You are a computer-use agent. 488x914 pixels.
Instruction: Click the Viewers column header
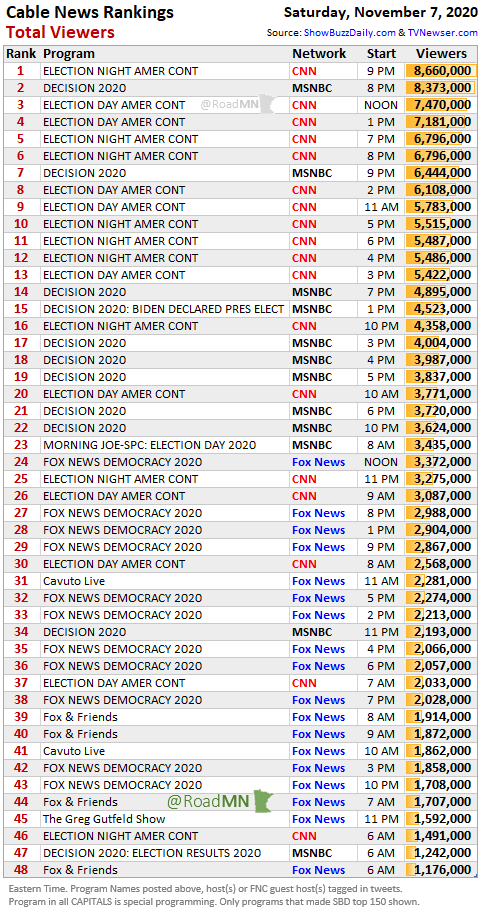441,54
